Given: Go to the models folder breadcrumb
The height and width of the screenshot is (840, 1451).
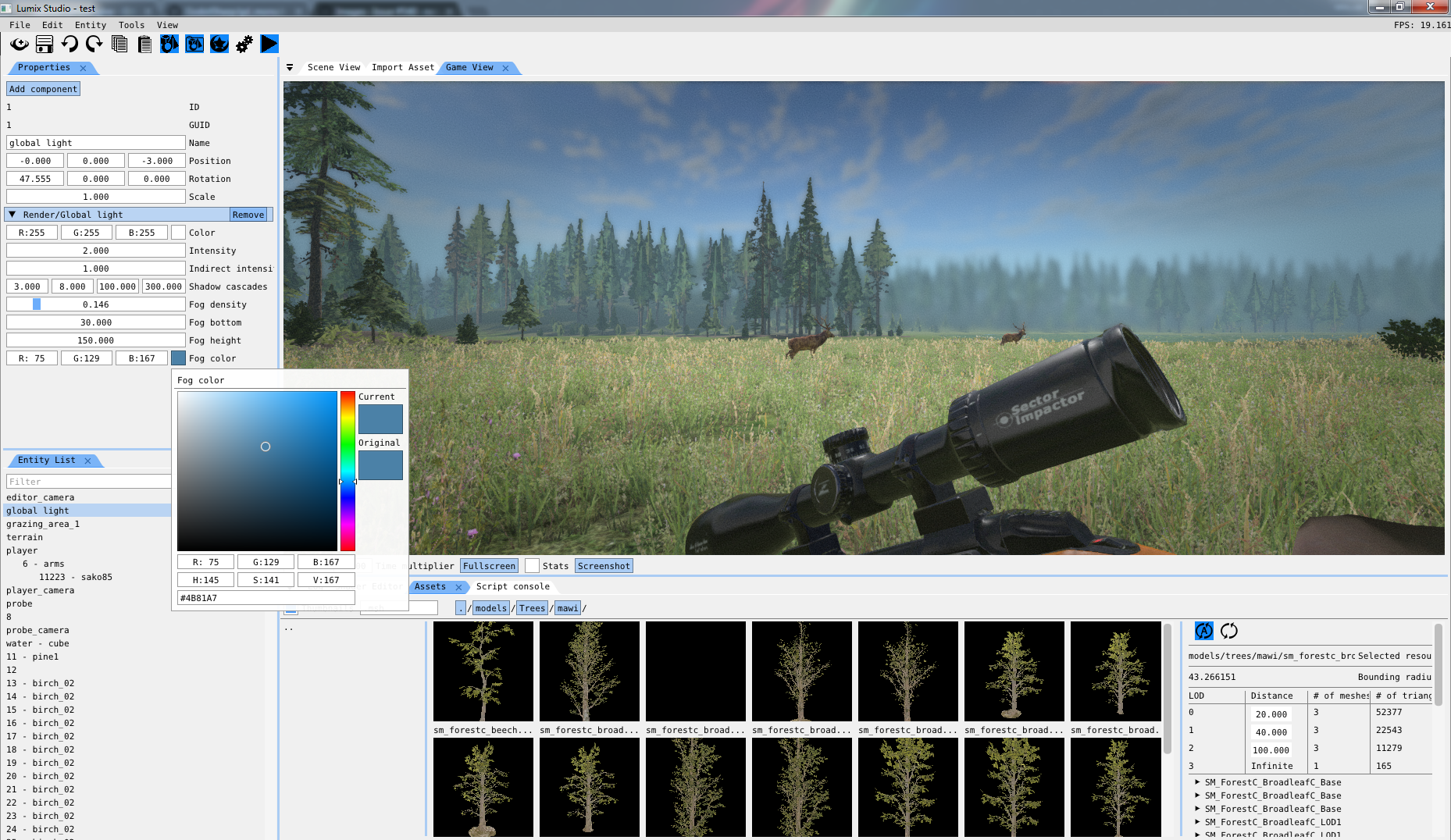Looking at the screenshot, I should coord(491,608).
